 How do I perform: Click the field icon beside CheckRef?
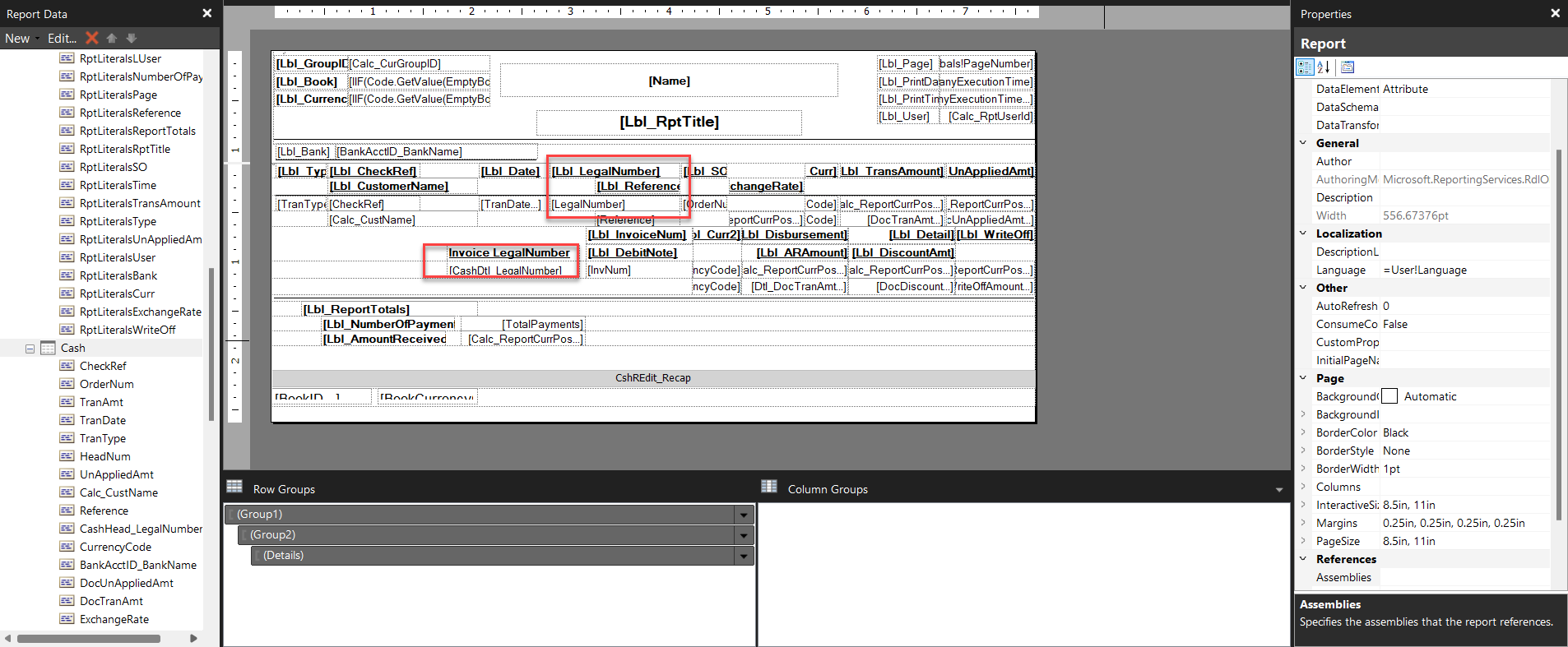pyautogui.click(x=67, y=366)
